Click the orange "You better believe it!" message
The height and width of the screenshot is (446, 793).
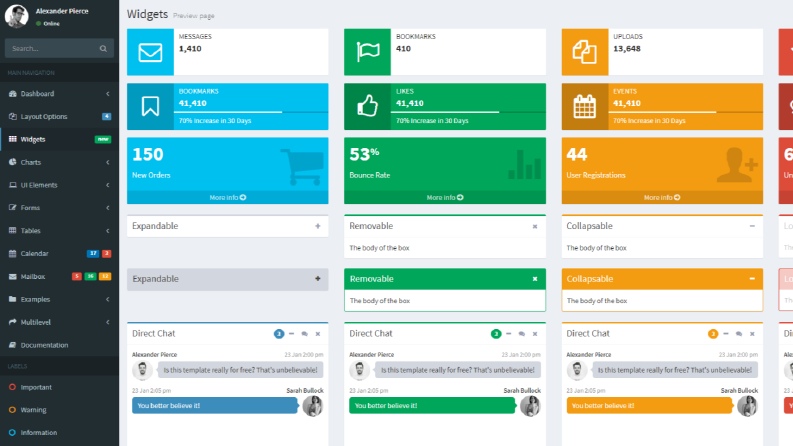click(649, 406)
